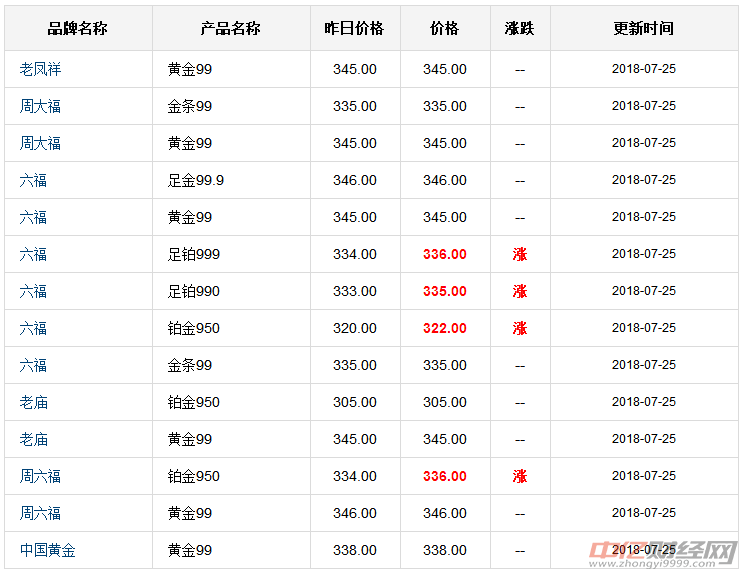This screenshot has height=574, width=743.
Task: Click 老庙 link in the 黄金99 row
Action: (x=34, y=439)
